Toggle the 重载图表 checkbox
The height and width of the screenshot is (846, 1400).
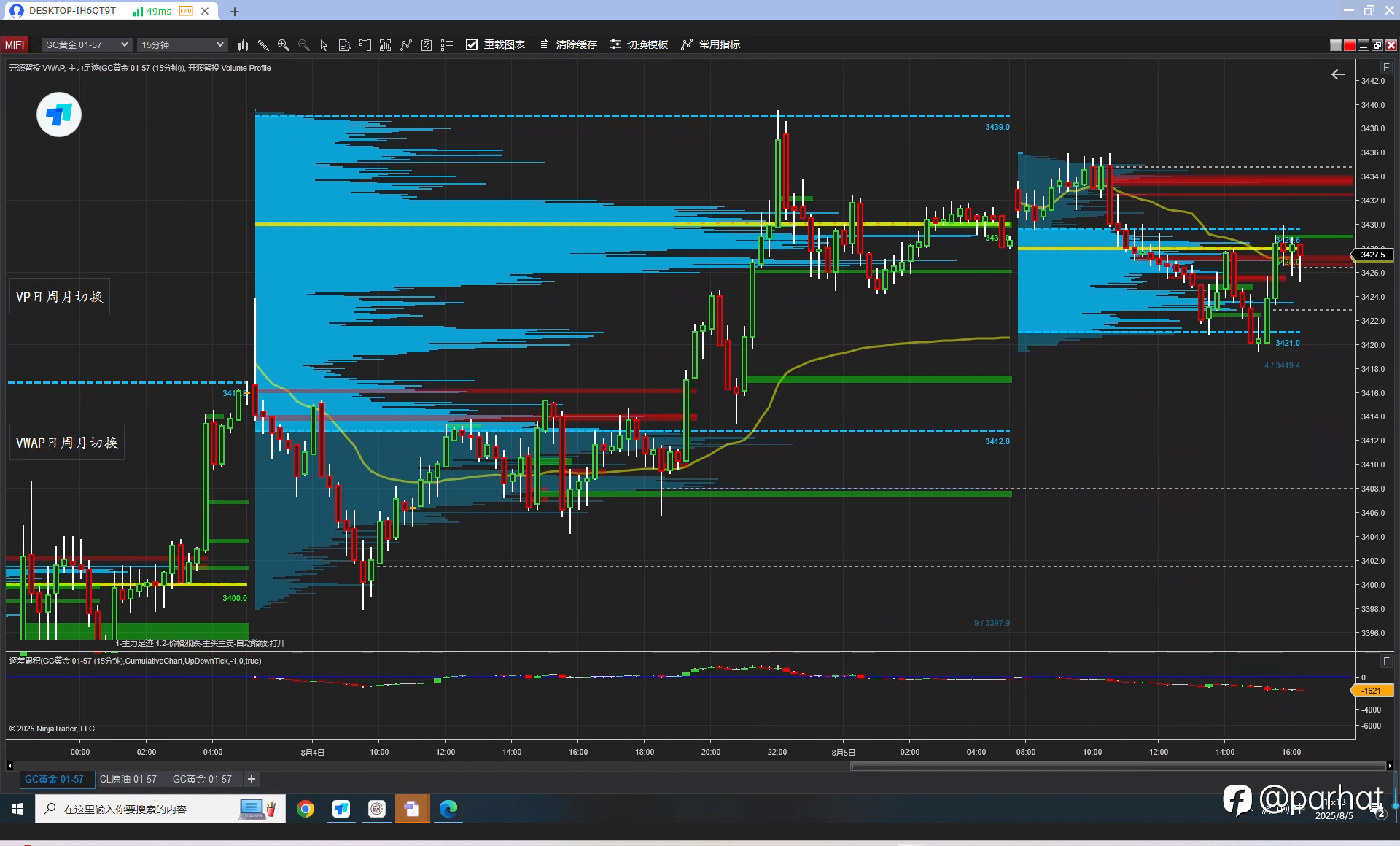[x=472, y=44]
